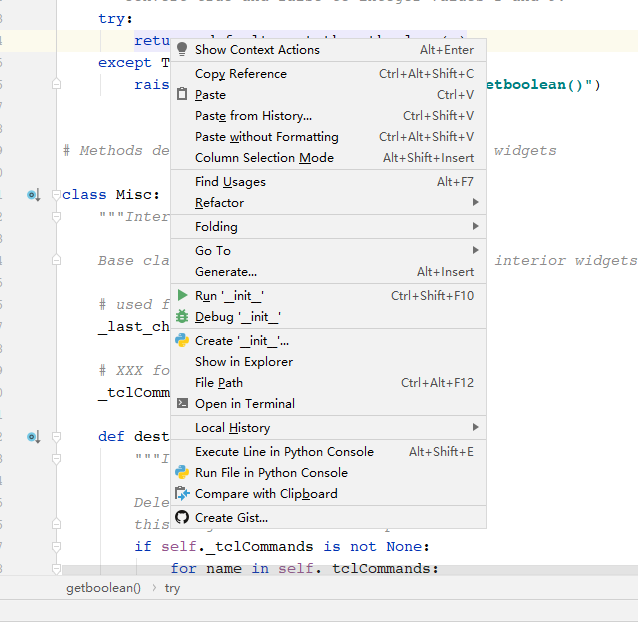The image size is (638, 622).
Task: Collapse the class Misc fold marker
Action: pyautogui.click(x=57, y=195)
